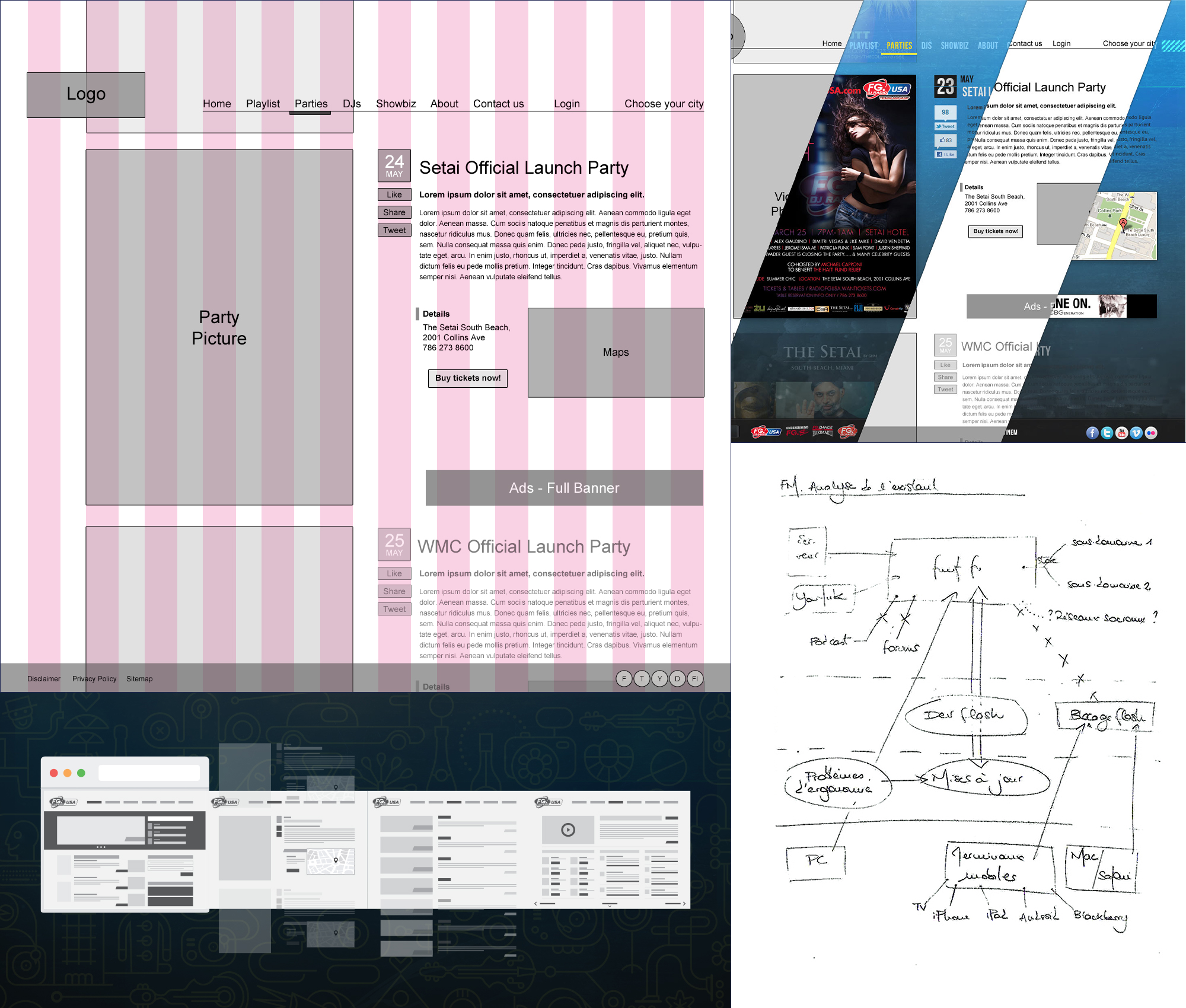Click the yellow traffic-light dot in browser mockup

click(68, 773)
